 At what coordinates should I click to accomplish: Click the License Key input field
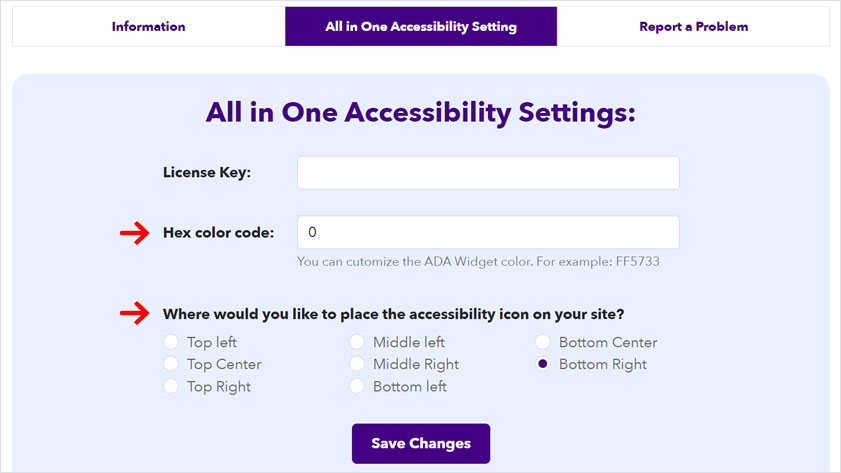tap(488, 173)
